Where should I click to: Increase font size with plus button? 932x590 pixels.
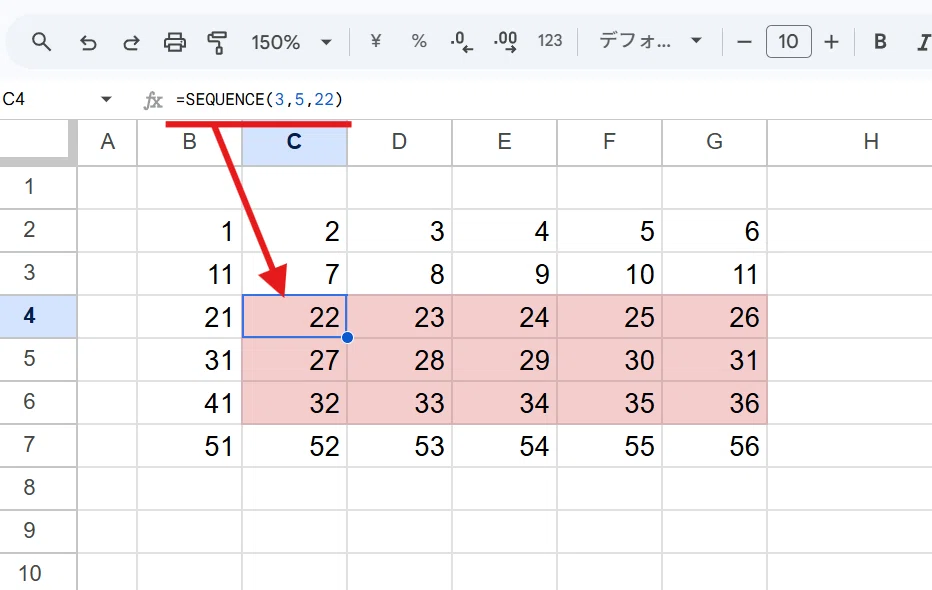click(x=832, y=42)
